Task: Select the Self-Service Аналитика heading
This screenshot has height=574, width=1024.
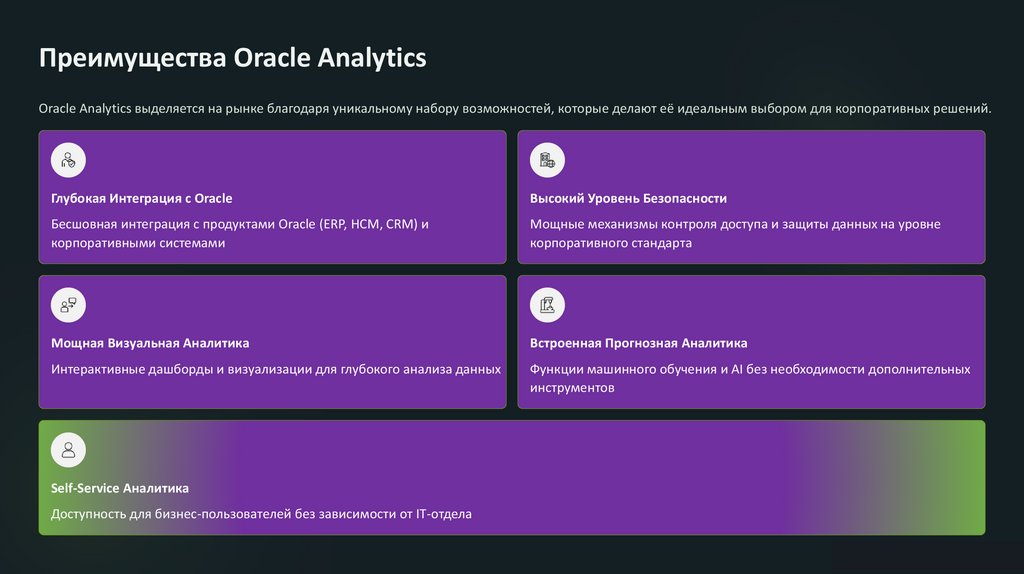Action: [120, 488]
